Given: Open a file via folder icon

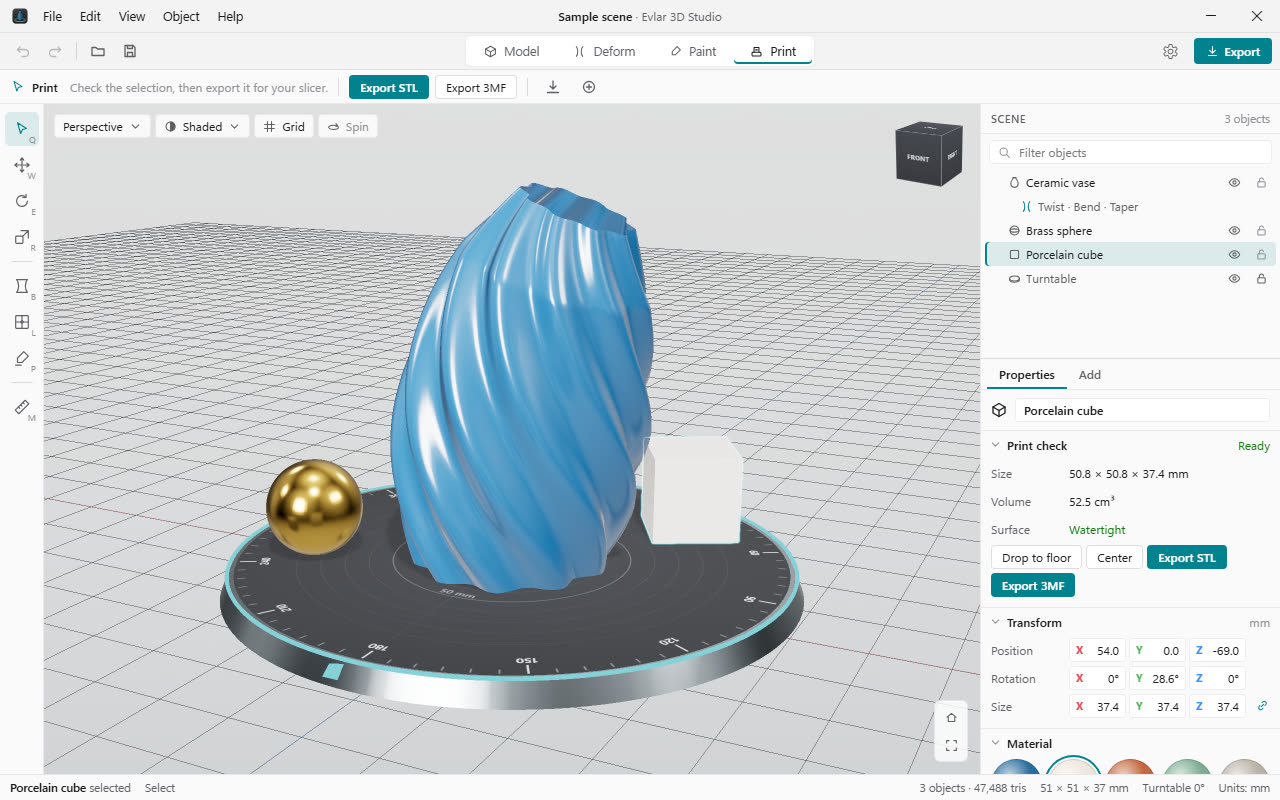Looking at the screenshot, I should pos(98,51).
